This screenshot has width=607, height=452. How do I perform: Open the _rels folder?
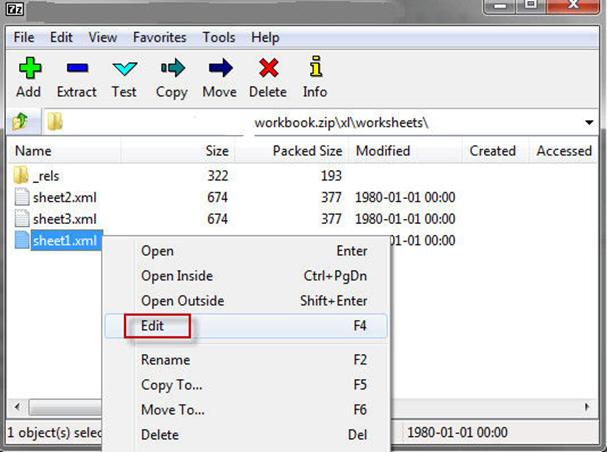[x=45, y=176]
